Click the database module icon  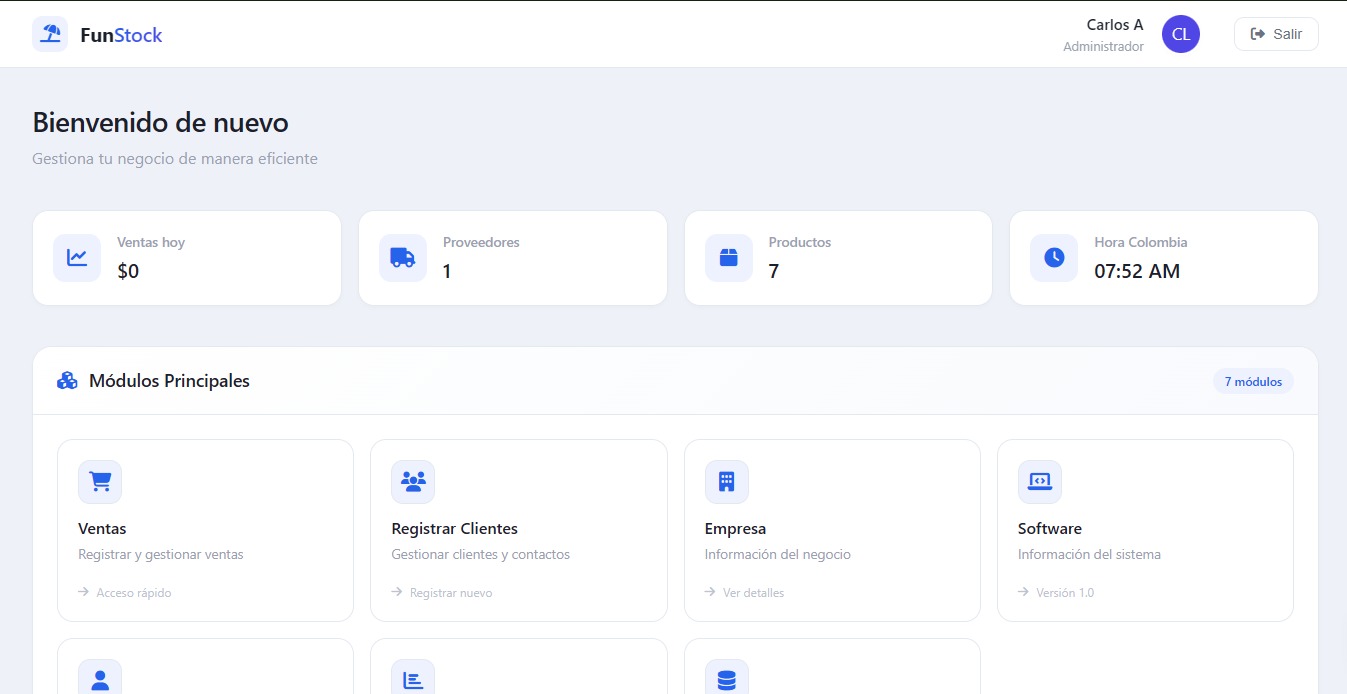pyautogui.click(x=726, y=680)
